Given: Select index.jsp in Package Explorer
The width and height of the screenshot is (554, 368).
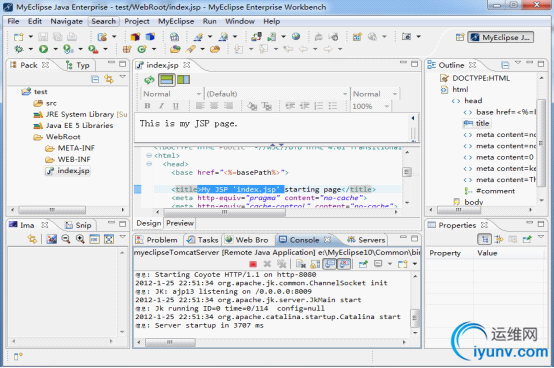Looking at the screenshot, I should point(68,171).
